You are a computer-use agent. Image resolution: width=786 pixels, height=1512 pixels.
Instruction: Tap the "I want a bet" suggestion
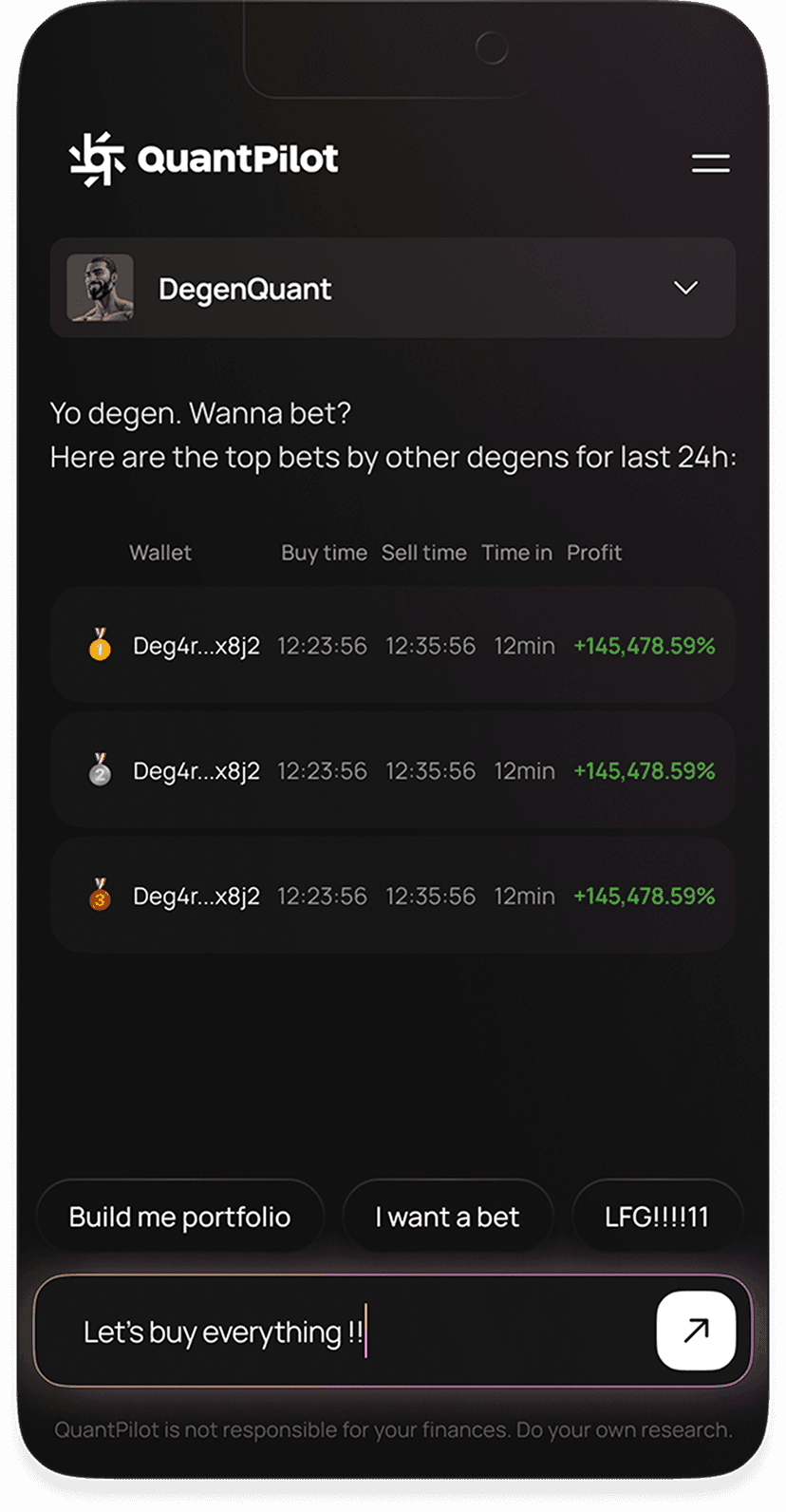(x=447, y=1217)
